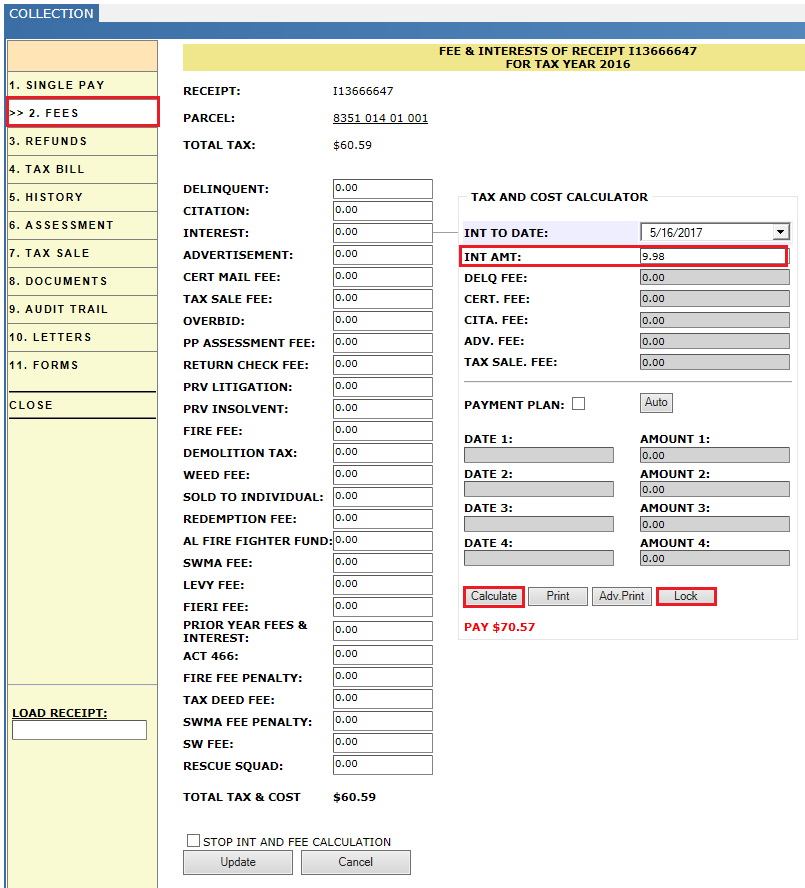805x888 pixels.
Task: View 9. Audit Trail
Action: pyautogui.click(x=82, y=309)
